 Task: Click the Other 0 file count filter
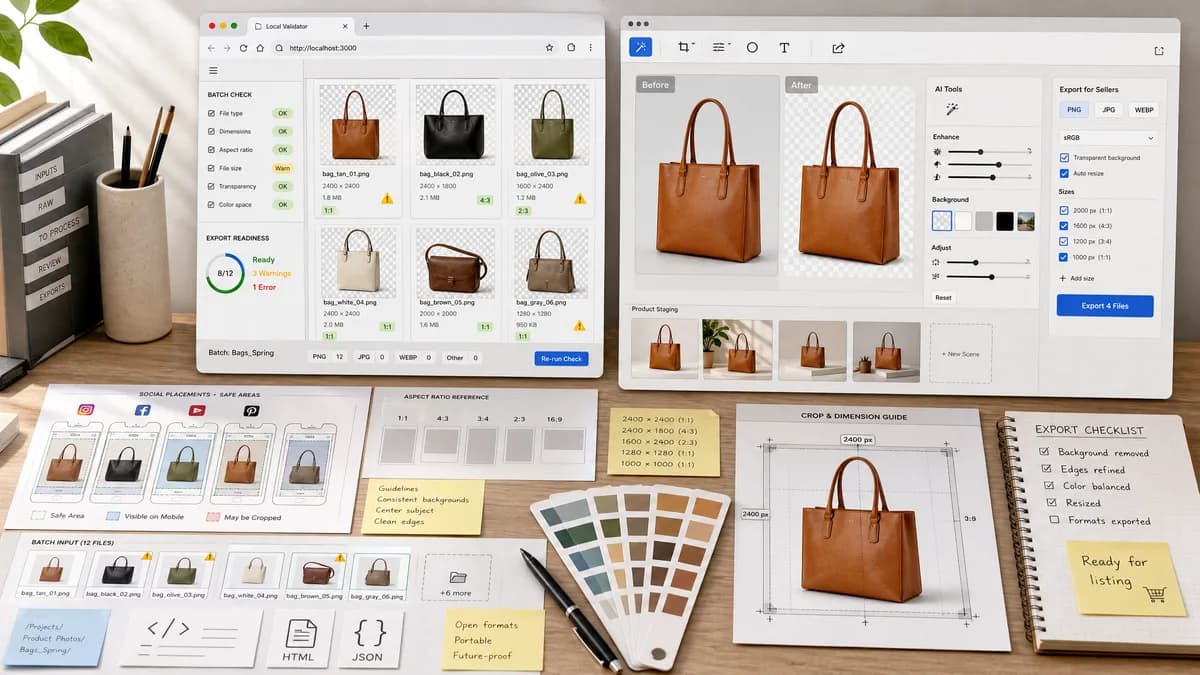coord(461,357)
